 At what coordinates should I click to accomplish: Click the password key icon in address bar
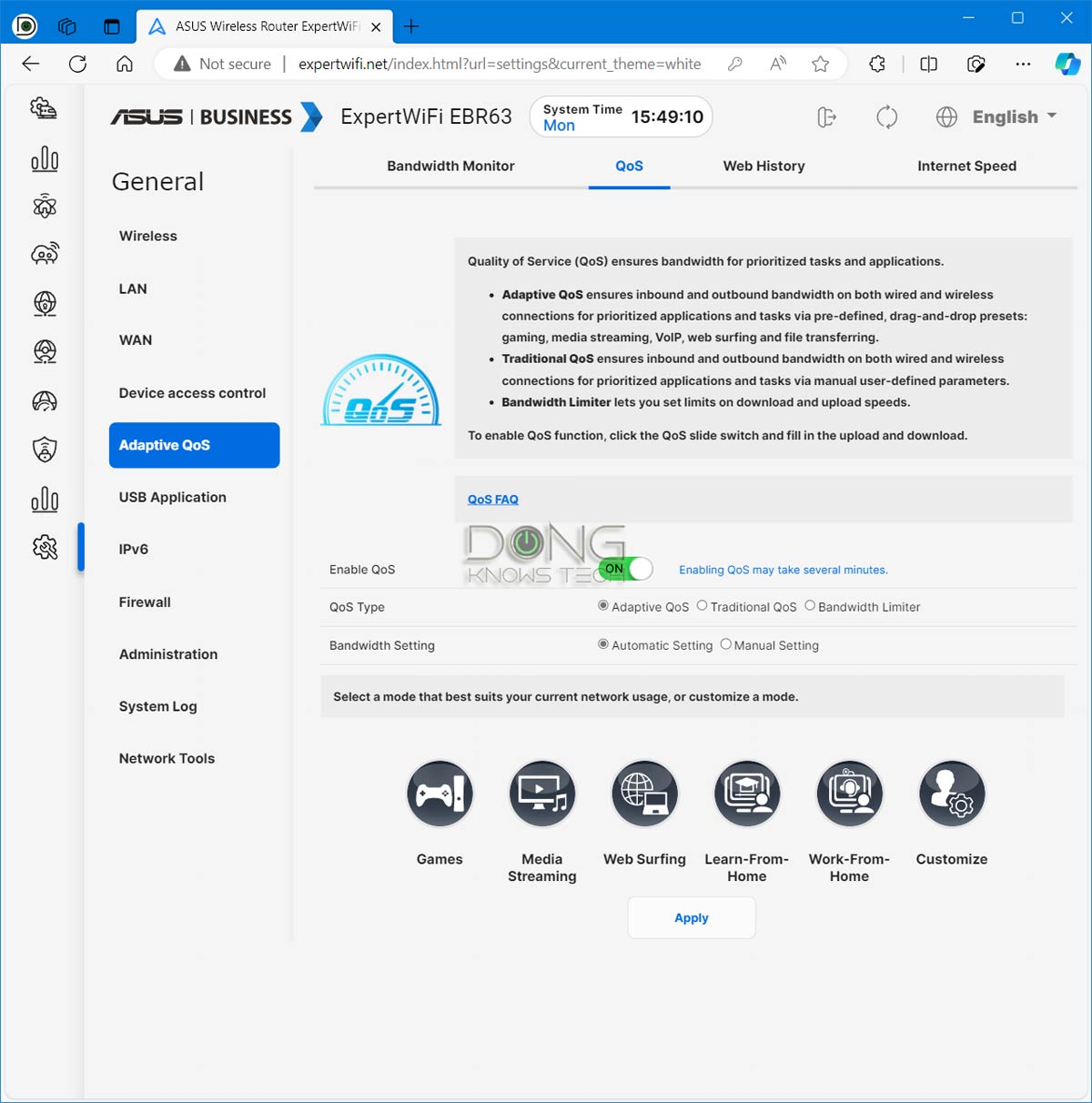pos(735,64)
